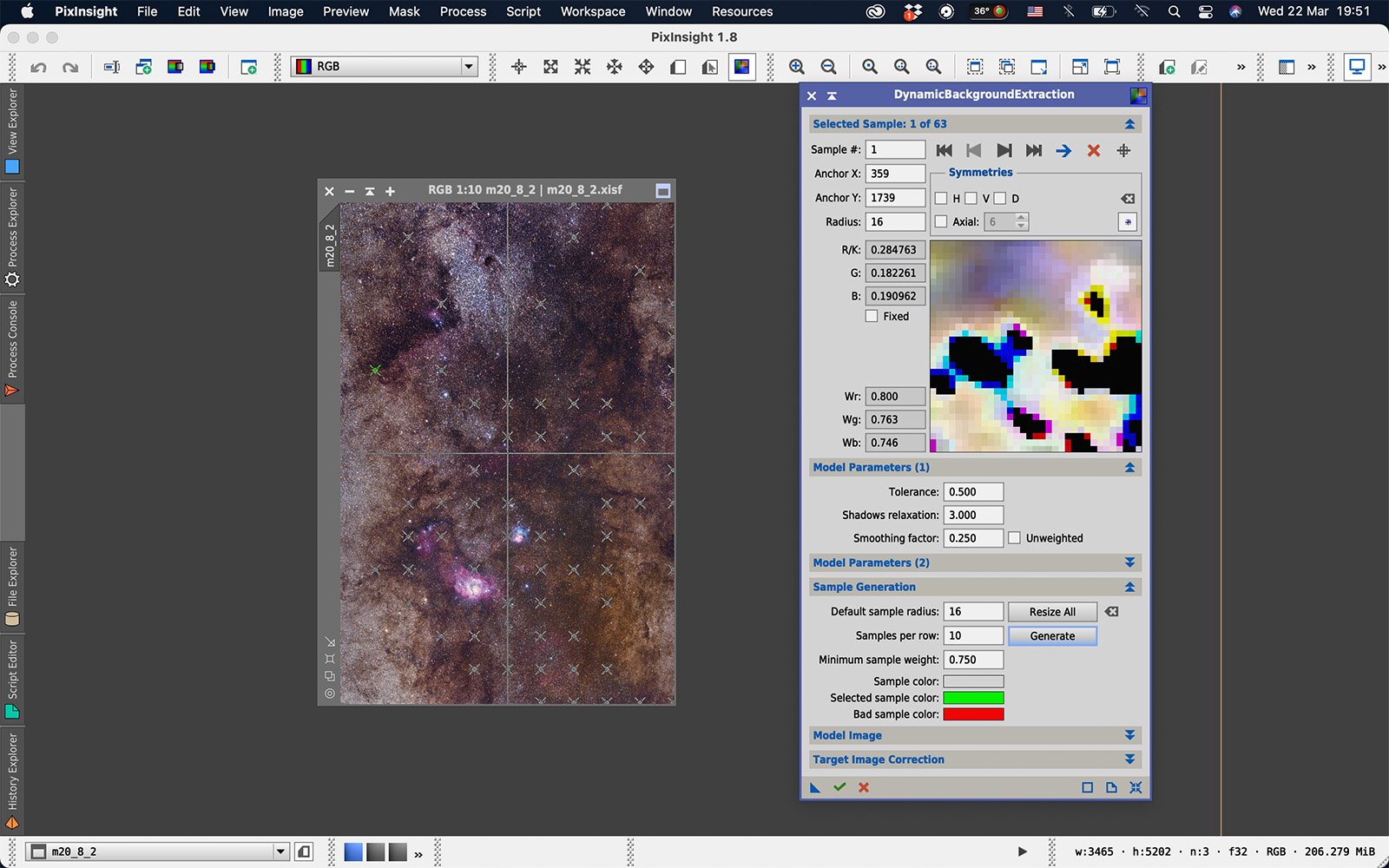The width and height of the screenshot is (1389, 868).
Task: Enable the Unweighted option
Action: point(1015,537)
